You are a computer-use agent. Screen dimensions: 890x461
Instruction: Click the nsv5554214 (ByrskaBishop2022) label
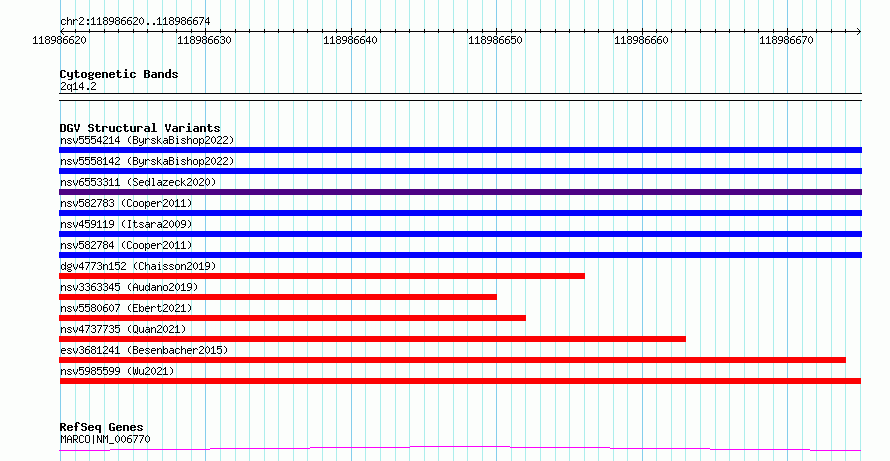(147, 140)
